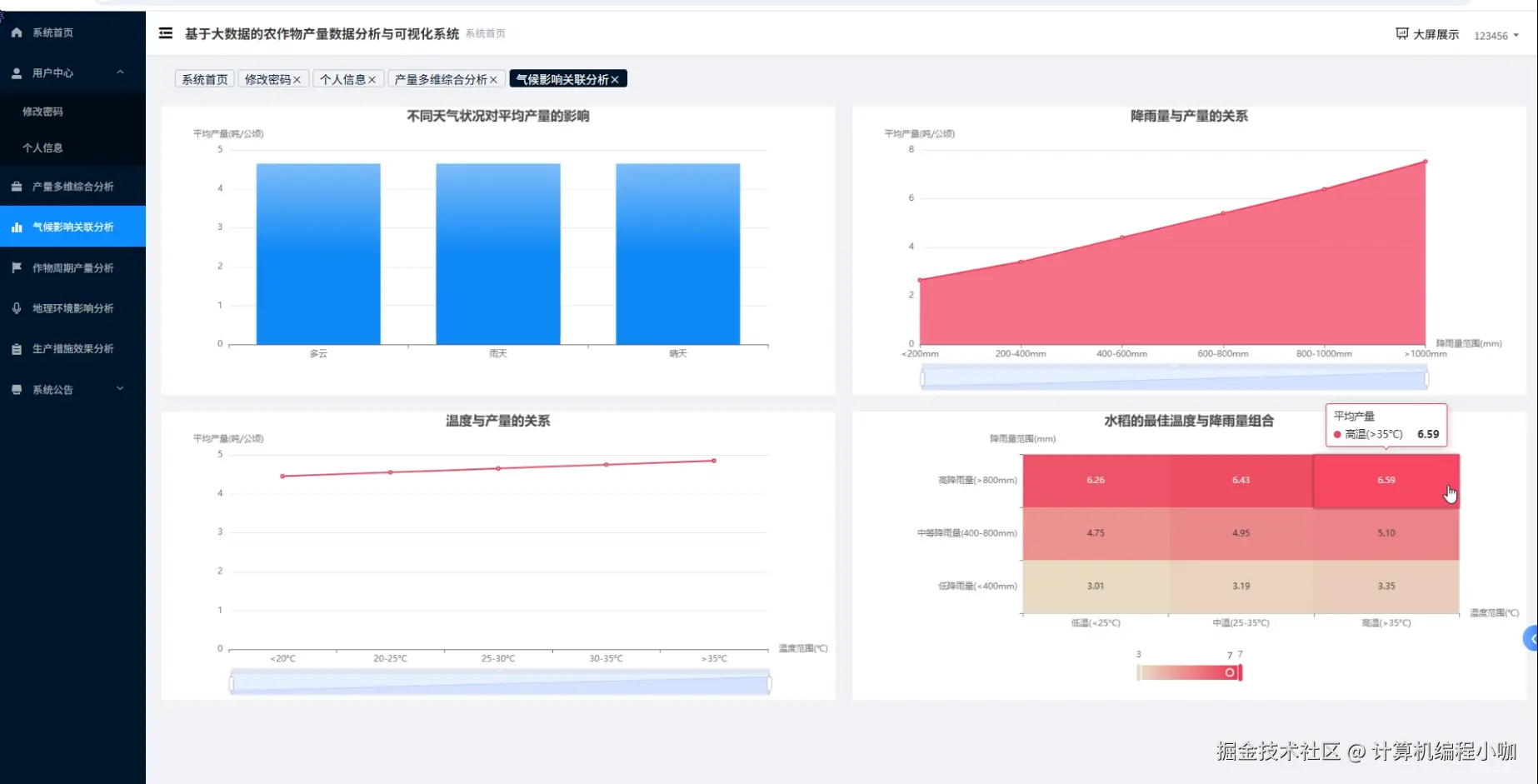
Task: Click the heatmap cell showing 6.26
Action: point(1096,481)
